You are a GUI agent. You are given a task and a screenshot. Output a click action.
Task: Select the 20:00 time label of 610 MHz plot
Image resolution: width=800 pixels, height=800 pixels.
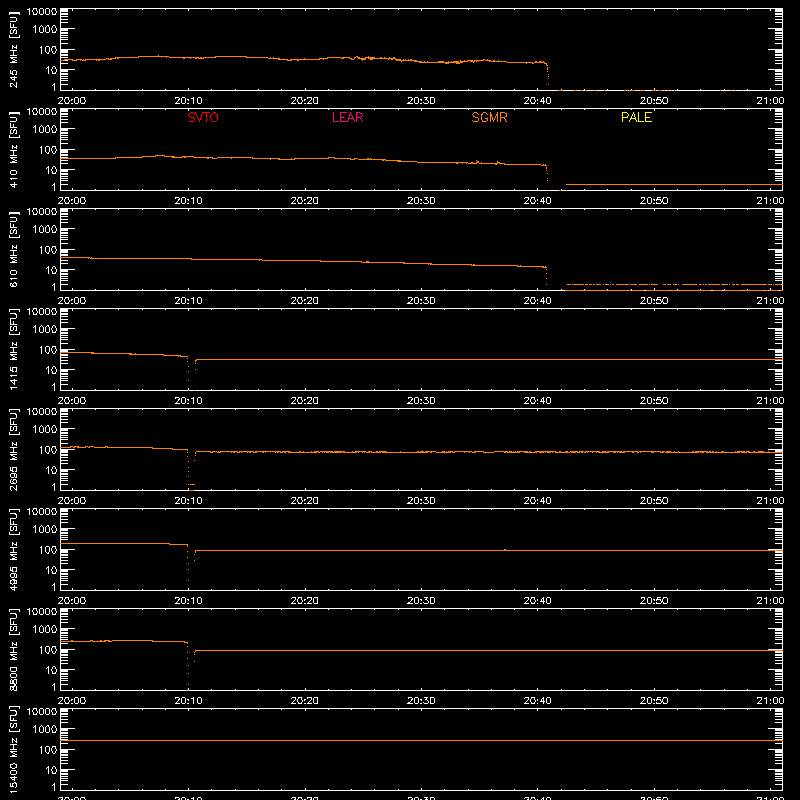[71, 301]
